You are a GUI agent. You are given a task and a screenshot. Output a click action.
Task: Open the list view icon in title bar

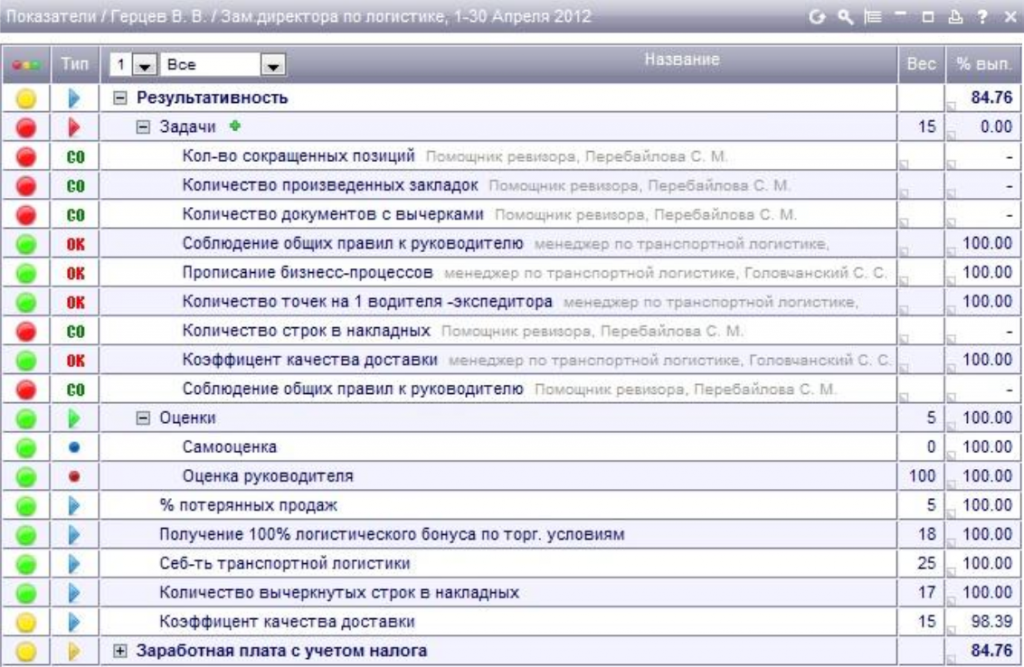click(872, 17)
